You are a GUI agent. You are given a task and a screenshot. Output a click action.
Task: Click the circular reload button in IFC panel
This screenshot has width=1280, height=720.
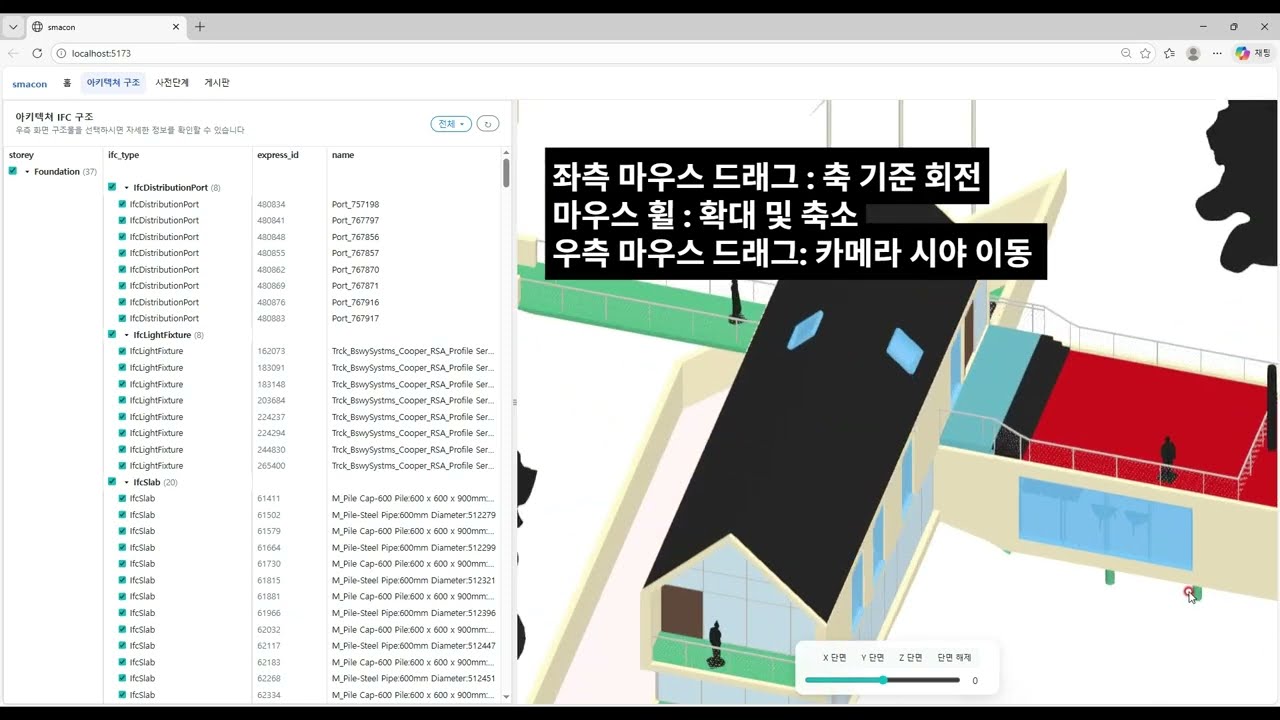tap(487, 124)
